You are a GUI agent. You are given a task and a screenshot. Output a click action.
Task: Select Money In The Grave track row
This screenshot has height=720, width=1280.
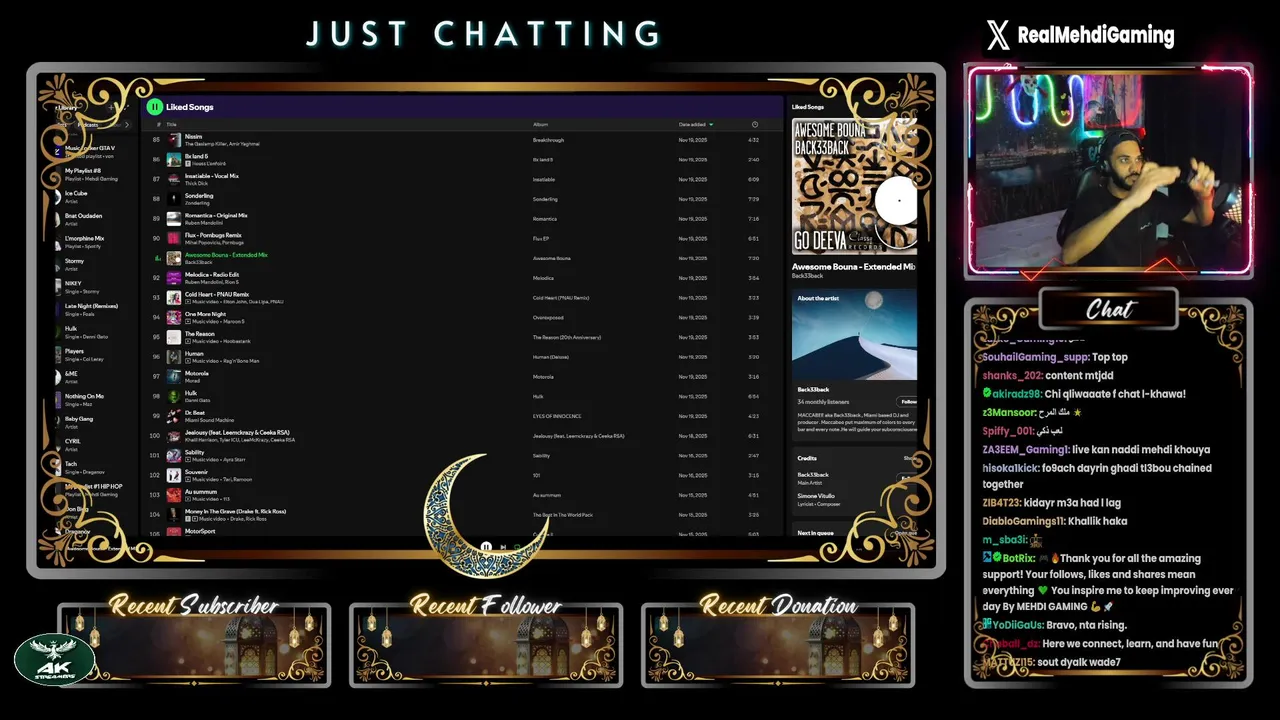coord(460,515)
